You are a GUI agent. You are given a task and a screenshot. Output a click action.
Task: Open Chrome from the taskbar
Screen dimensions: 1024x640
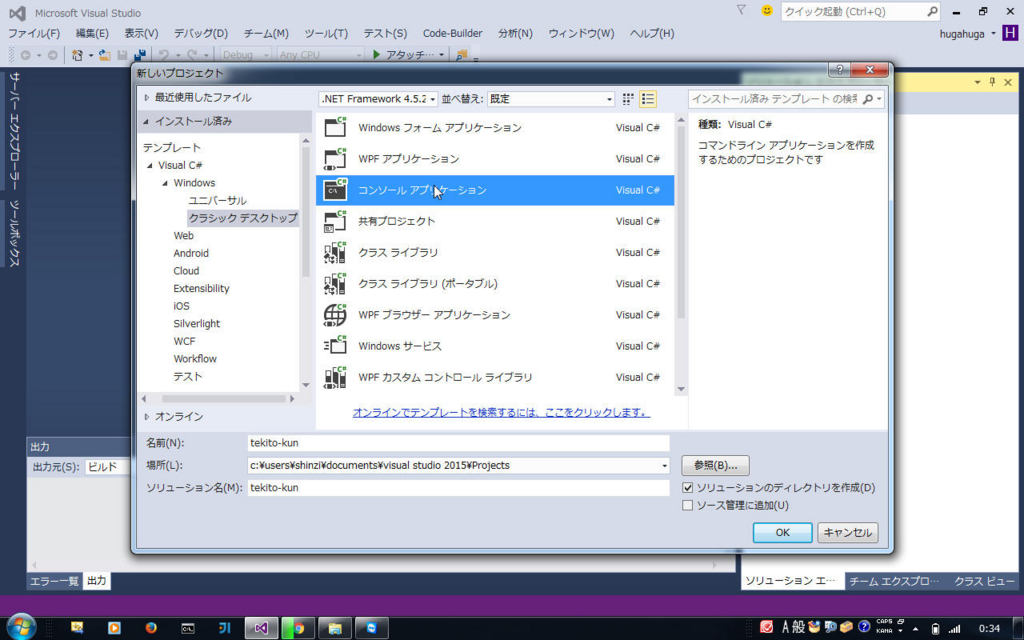pos(298,628)
